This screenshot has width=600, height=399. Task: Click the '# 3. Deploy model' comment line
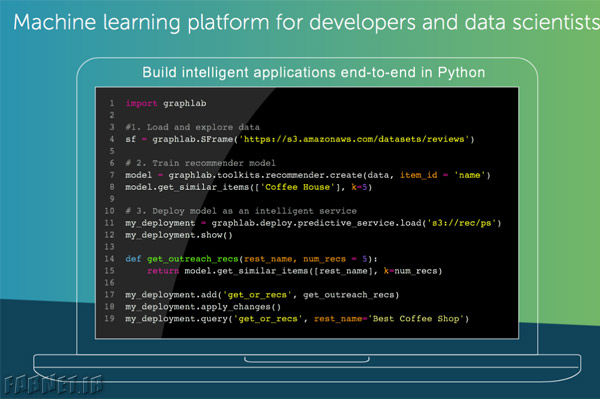tap(241, 211)
